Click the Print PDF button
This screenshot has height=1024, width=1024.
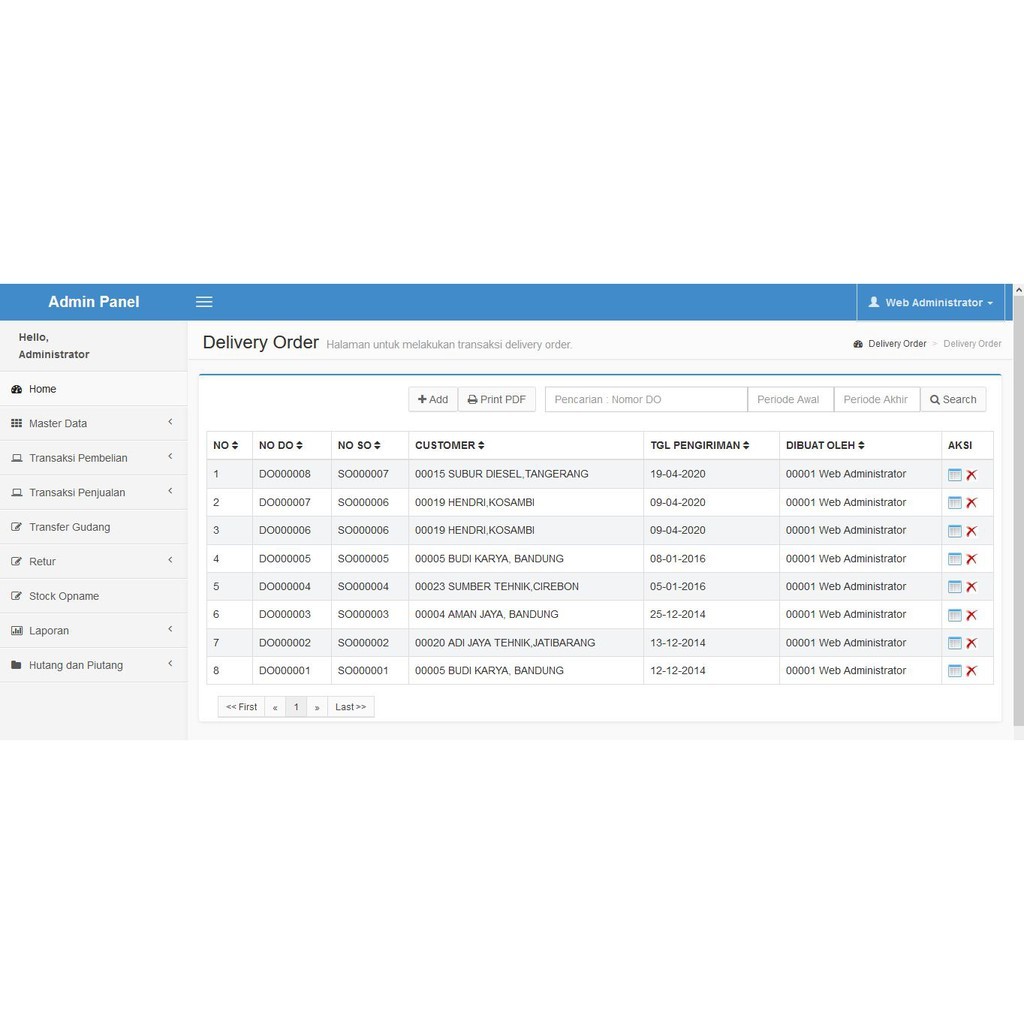[496, 398]
